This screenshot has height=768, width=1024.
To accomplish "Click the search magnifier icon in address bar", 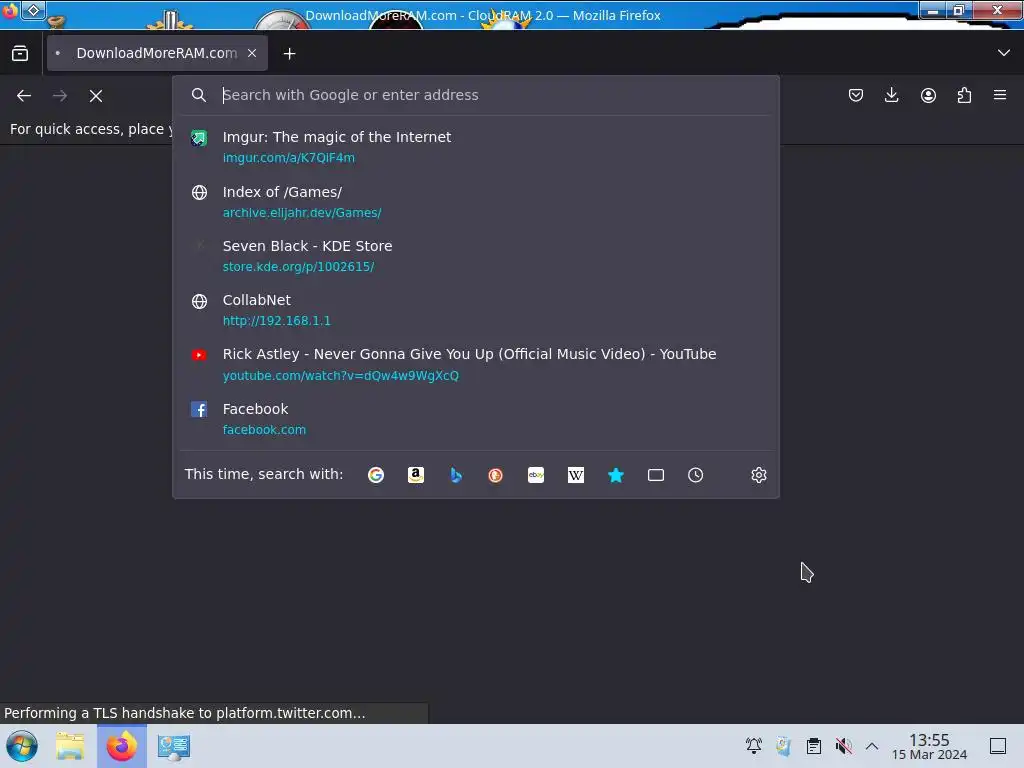I will point(199,95).
